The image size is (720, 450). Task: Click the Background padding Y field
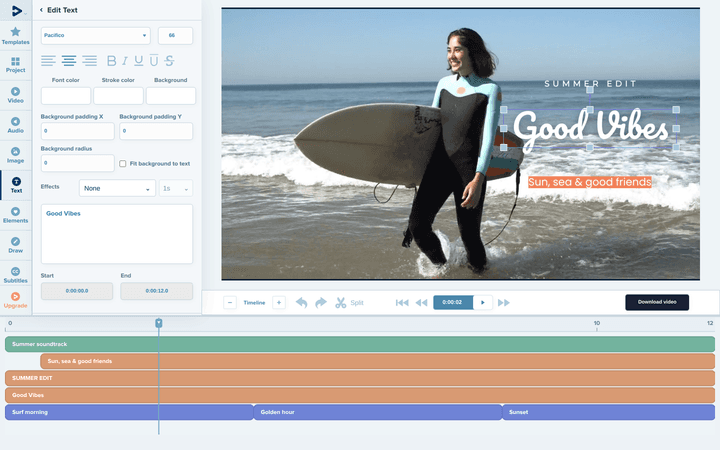click(x=156, y=131)
